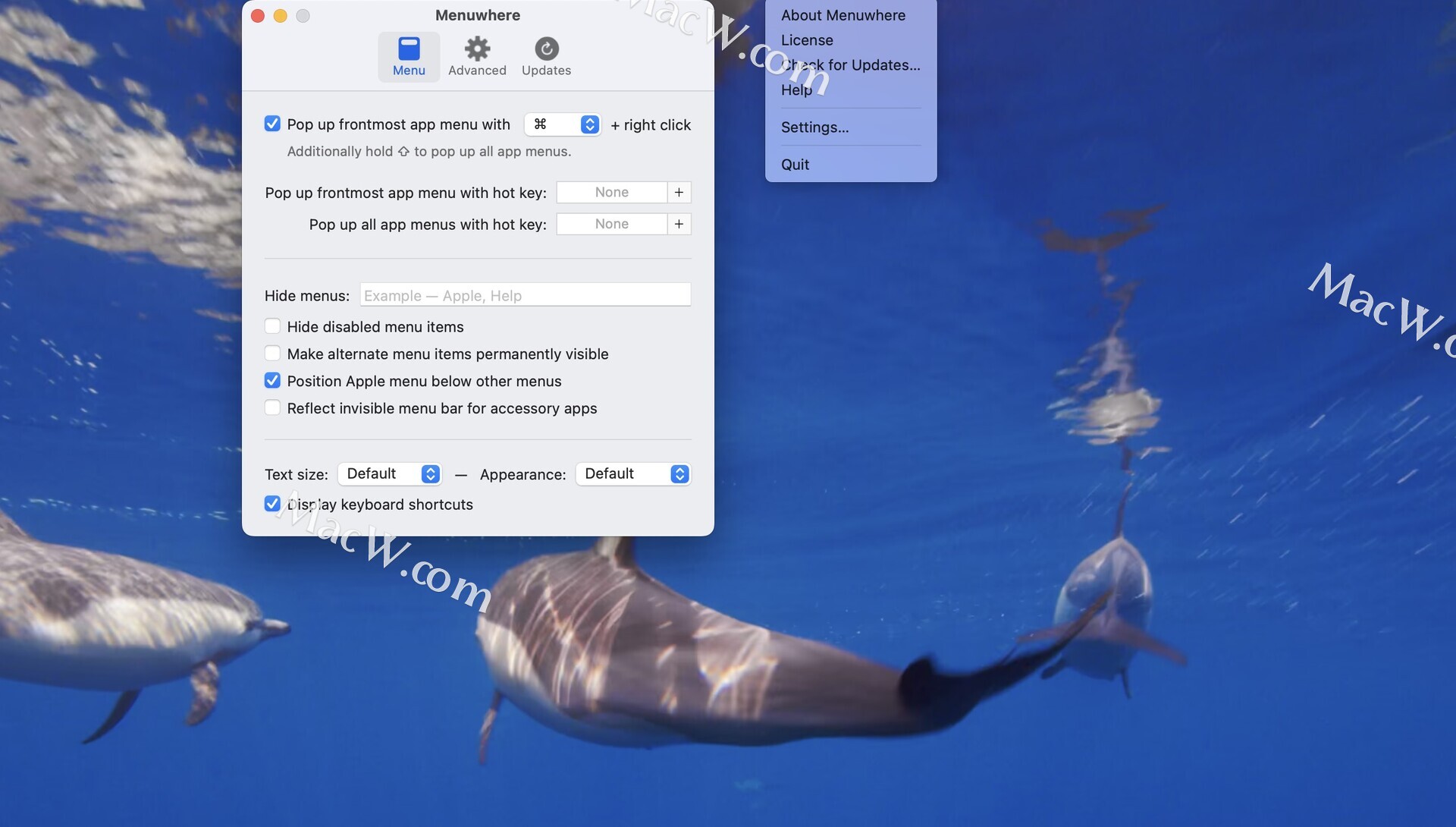Image resolution: width=1456 pixels, height=827 pixels.
Task: Switch to the Advanced tab
Action: coord(477,57)
